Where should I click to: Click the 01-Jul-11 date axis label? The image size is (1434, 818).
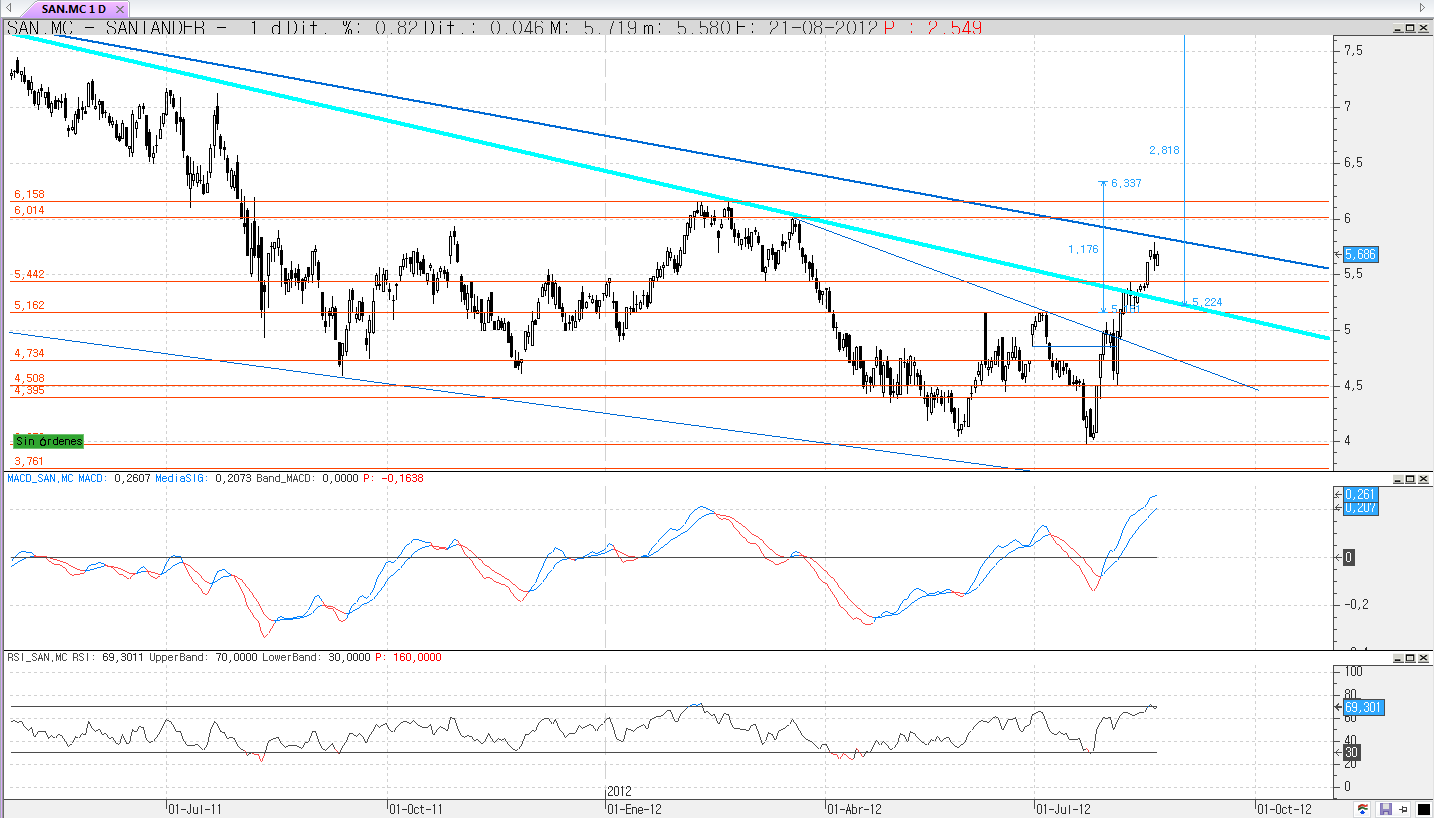194,808
